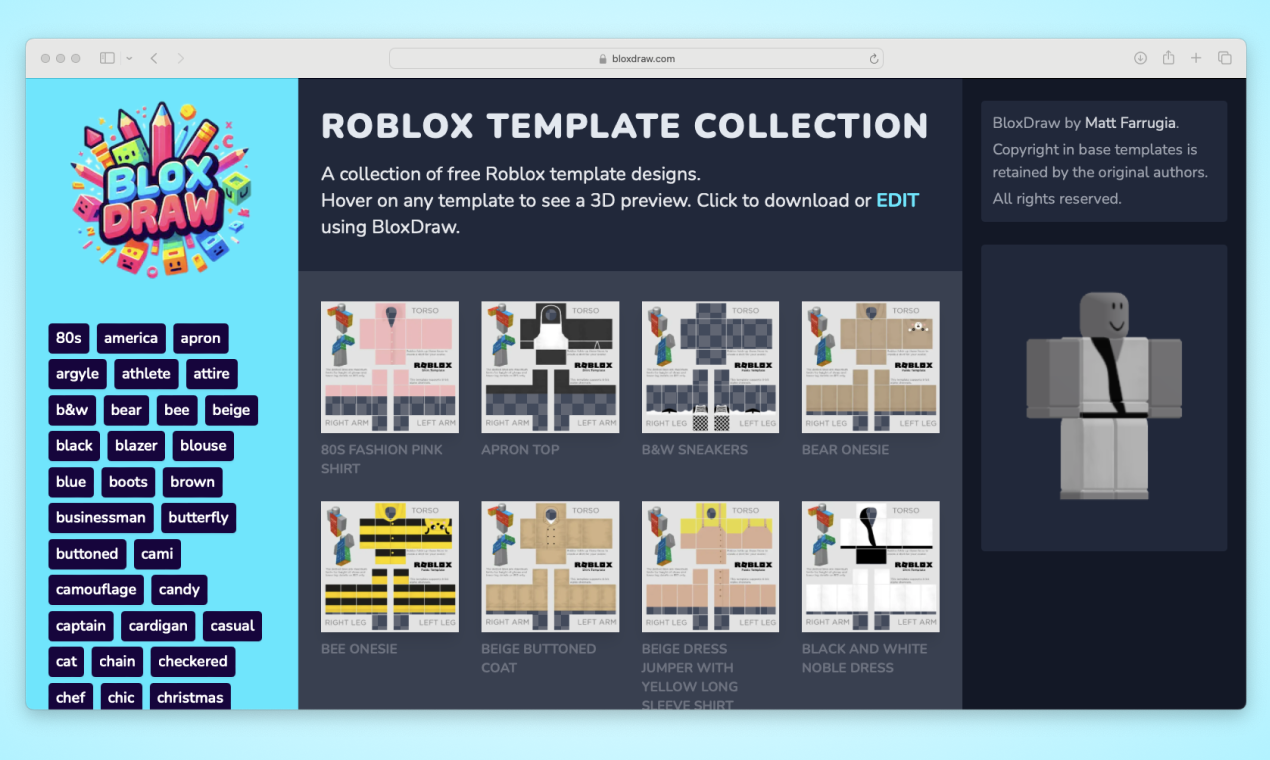Screen dimensions: 1270x760
Task: Show the tab overview icon
Action: (x=1224, y=58)
